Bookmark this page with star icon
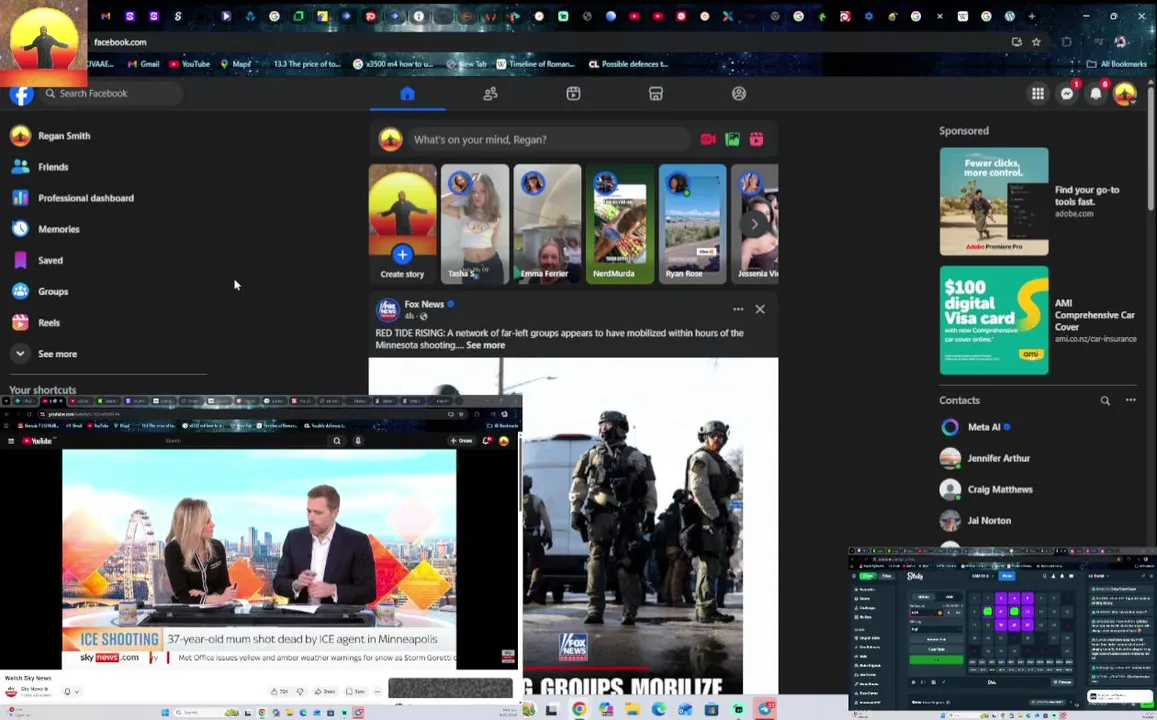Screen dimensions: 1157x720 pos(1036,42)
